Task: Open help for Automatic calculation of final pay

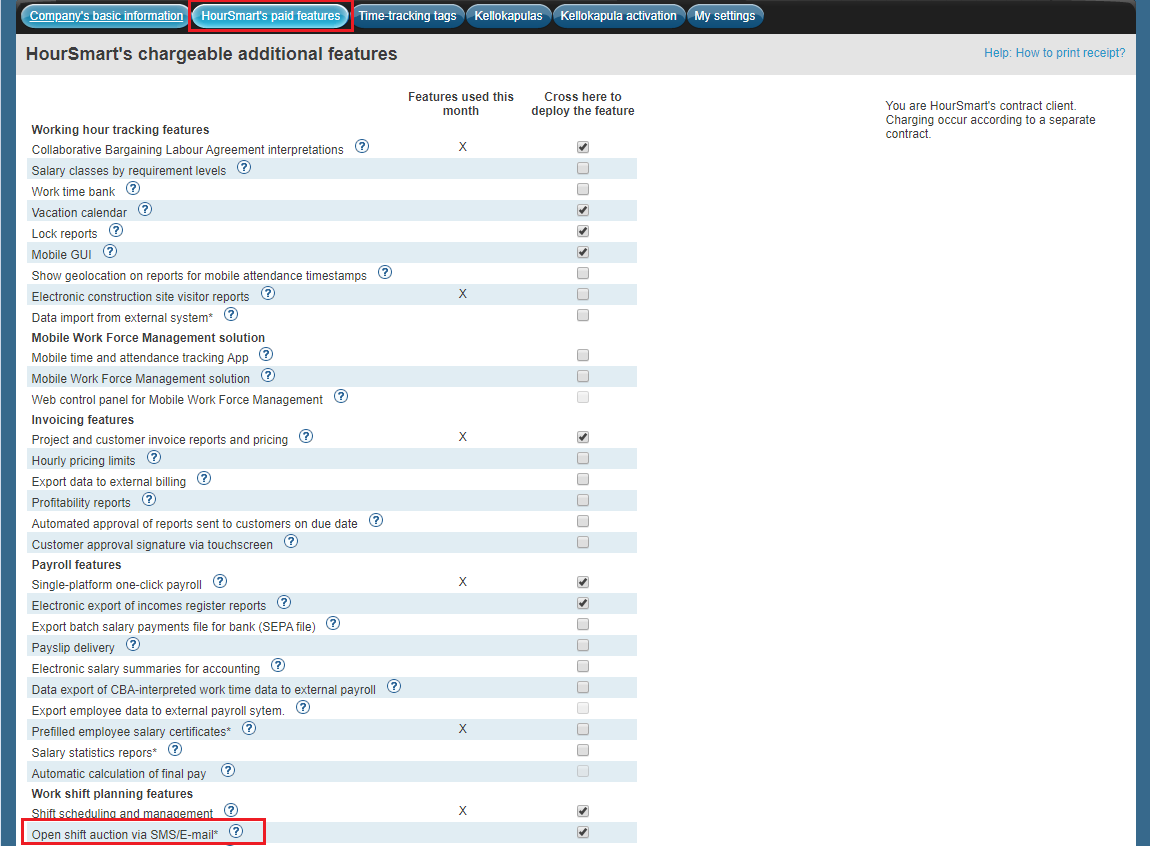Action: point(228,770)
